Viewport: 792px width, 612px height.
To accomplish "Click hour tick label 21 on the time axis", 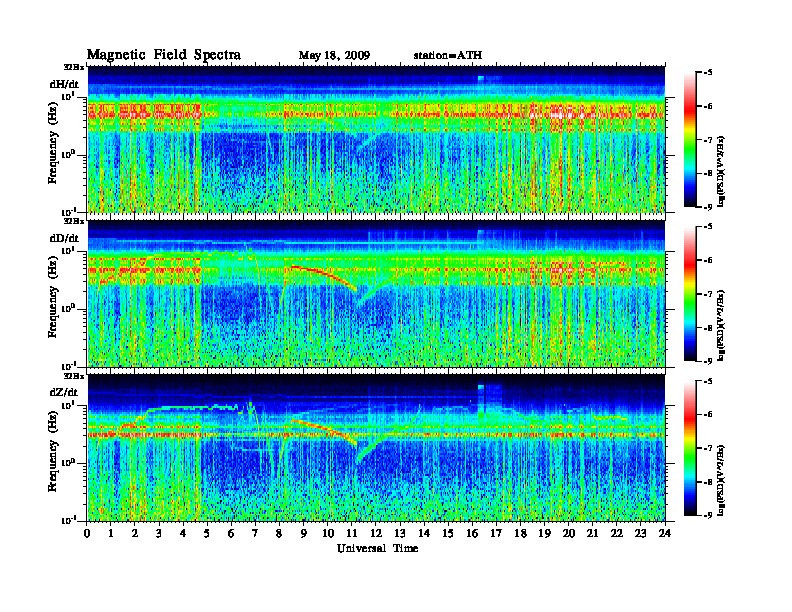I will (592, 533).
